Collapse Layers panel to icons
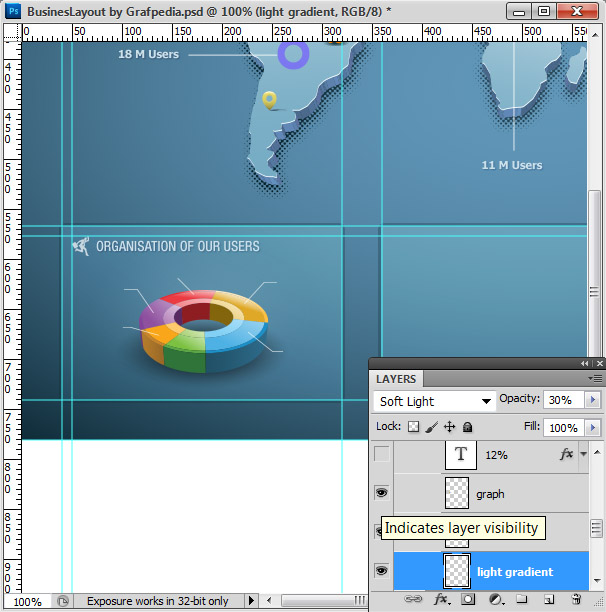 point(584,363)
